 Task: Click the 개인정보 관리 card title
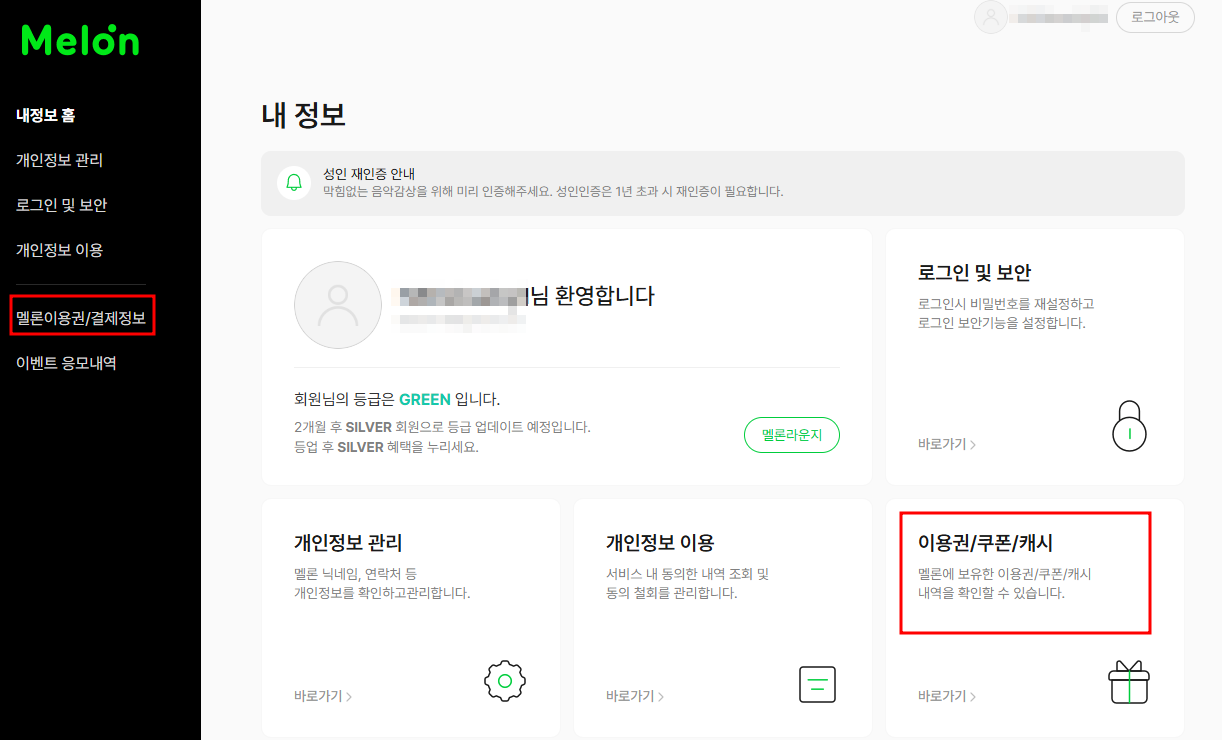point(348,543)
